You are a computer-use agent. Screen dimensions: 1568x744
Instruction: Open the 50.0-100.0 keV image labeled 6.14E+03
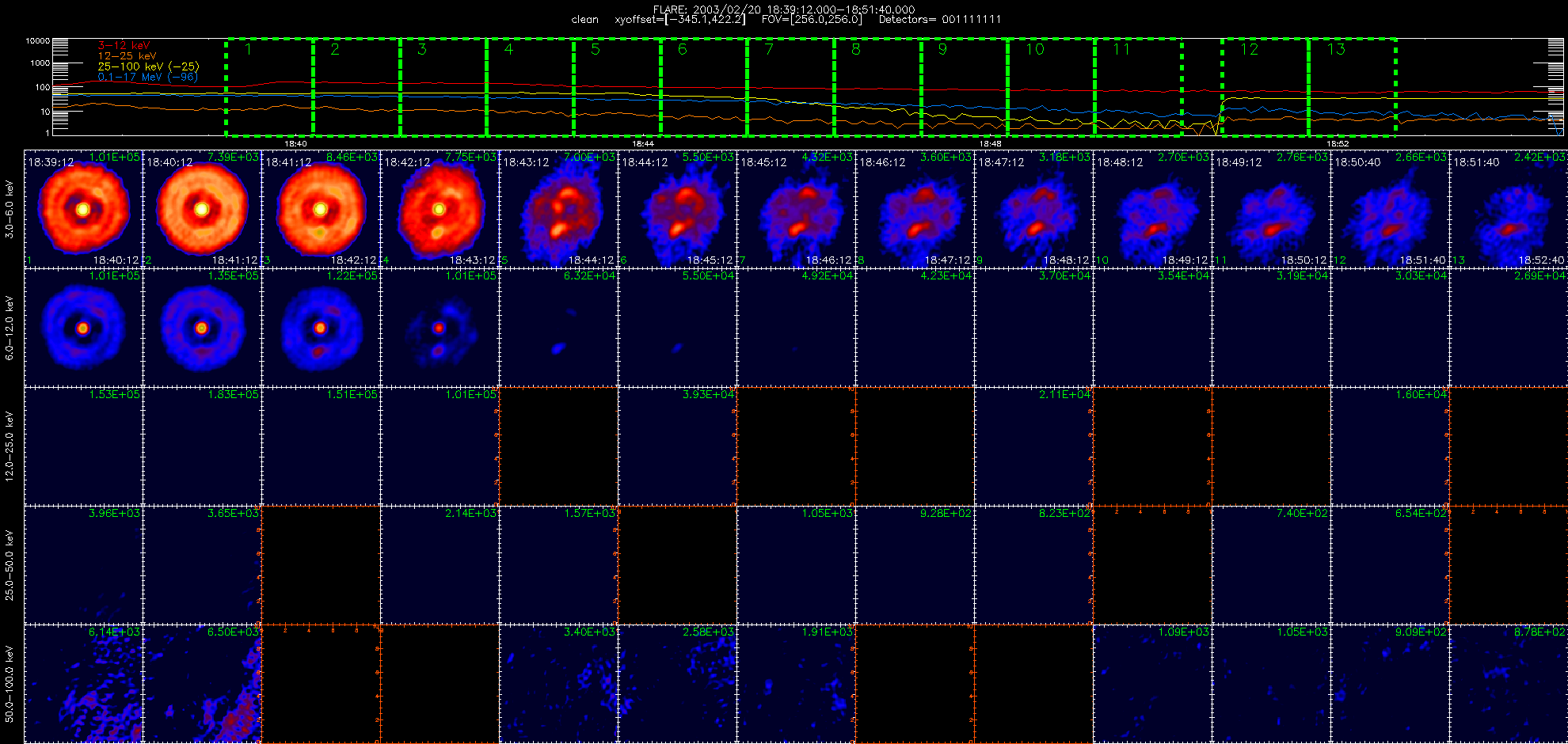pyautogui.click(x=83, y=684)
